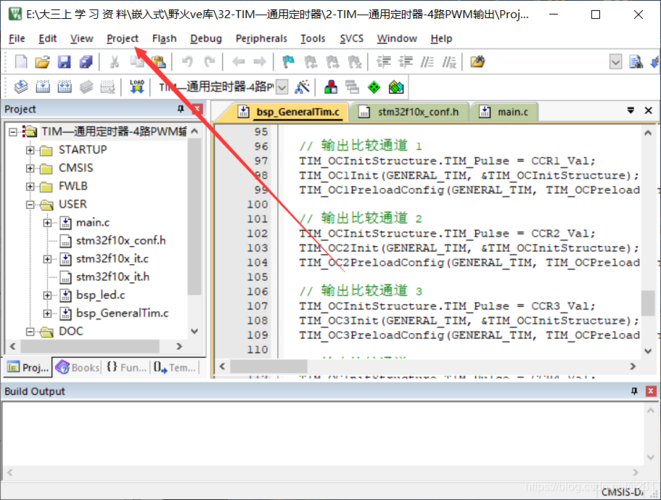This screenshot has width=661, height=500.
Task: Switch to Functions panel tab
Action: [126, 368]
